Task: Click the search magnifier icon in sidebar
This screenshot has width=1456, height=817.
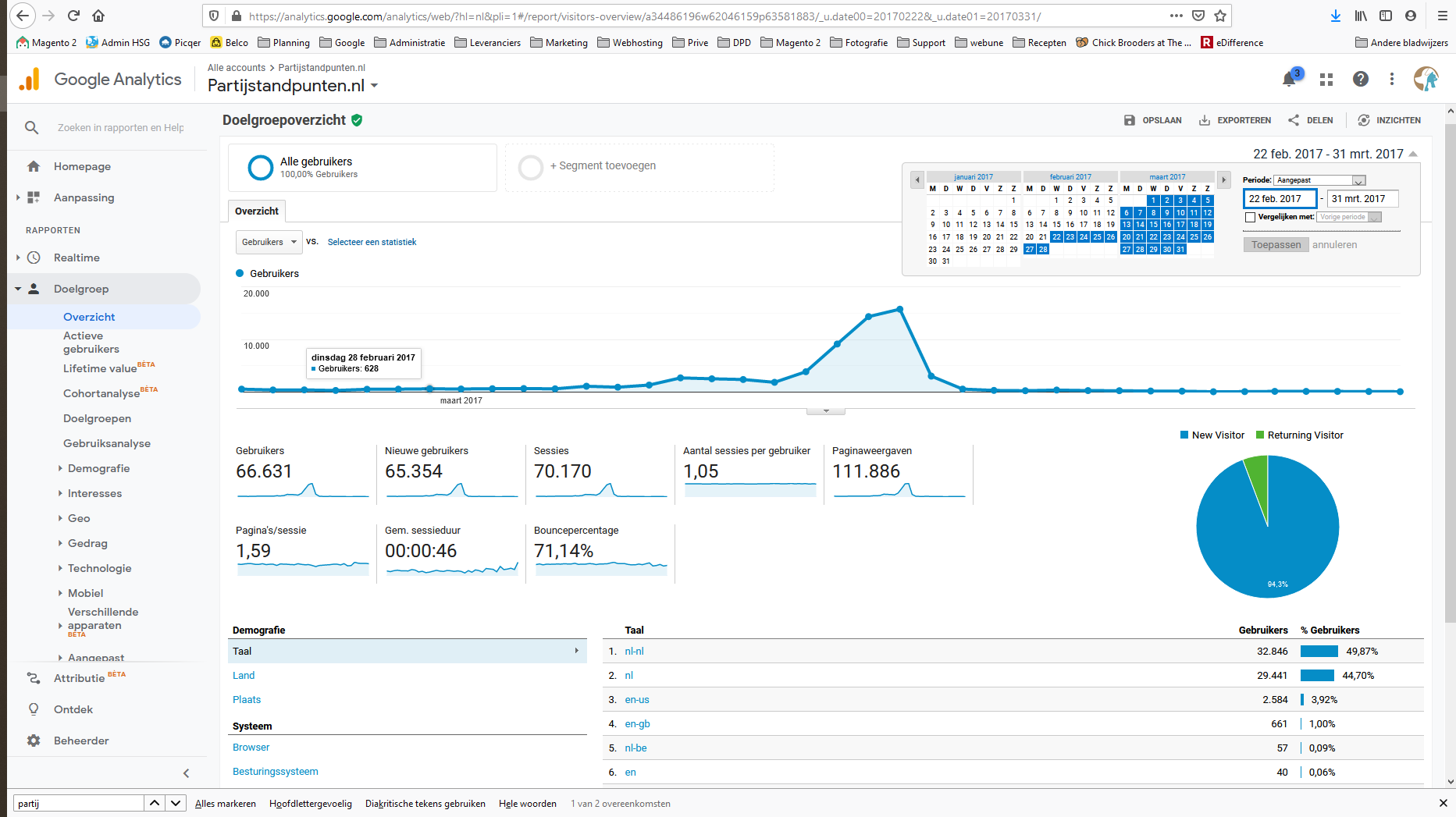Action: [x=31, y=127]
